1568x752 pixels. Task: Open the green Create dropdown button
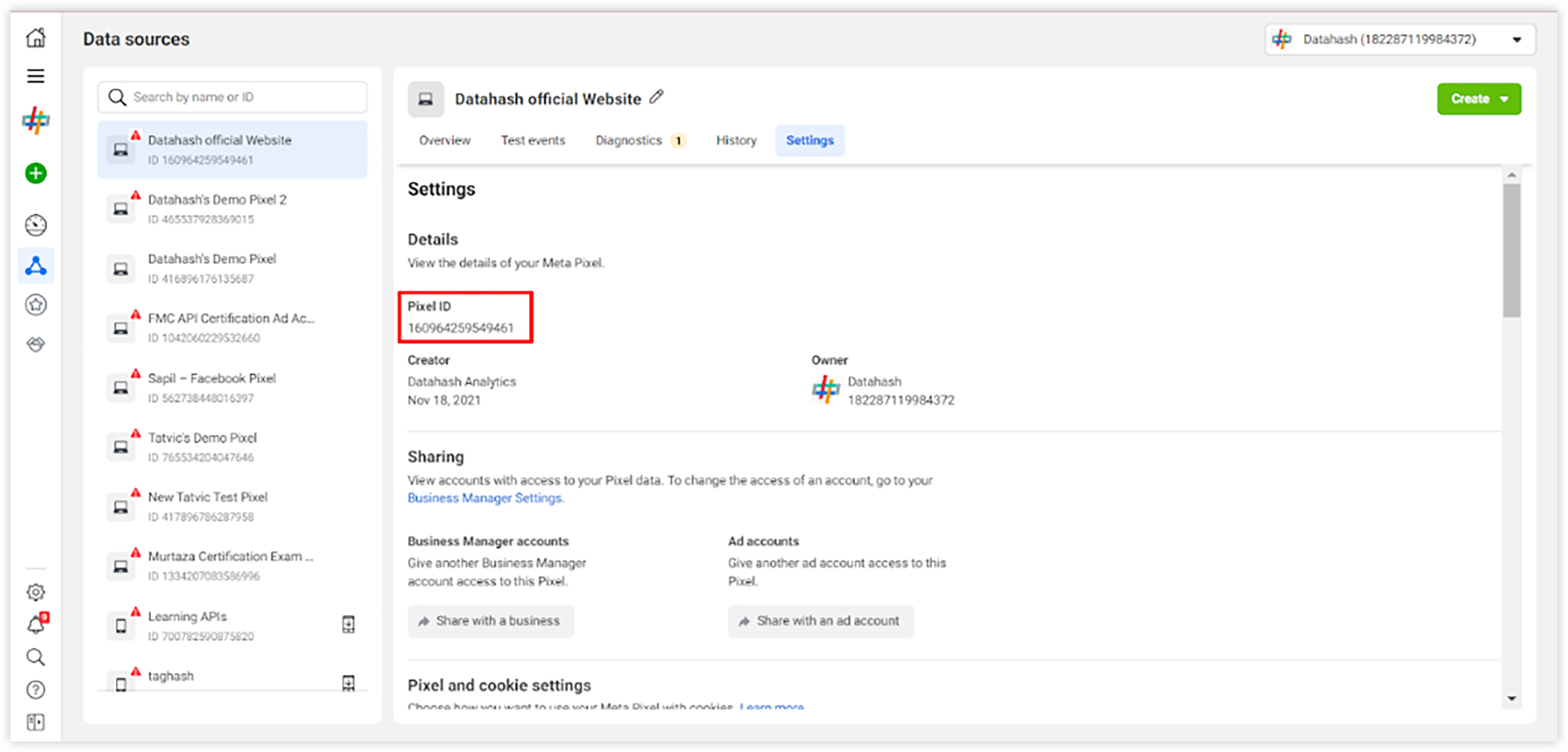click(x=1479, y=98)
